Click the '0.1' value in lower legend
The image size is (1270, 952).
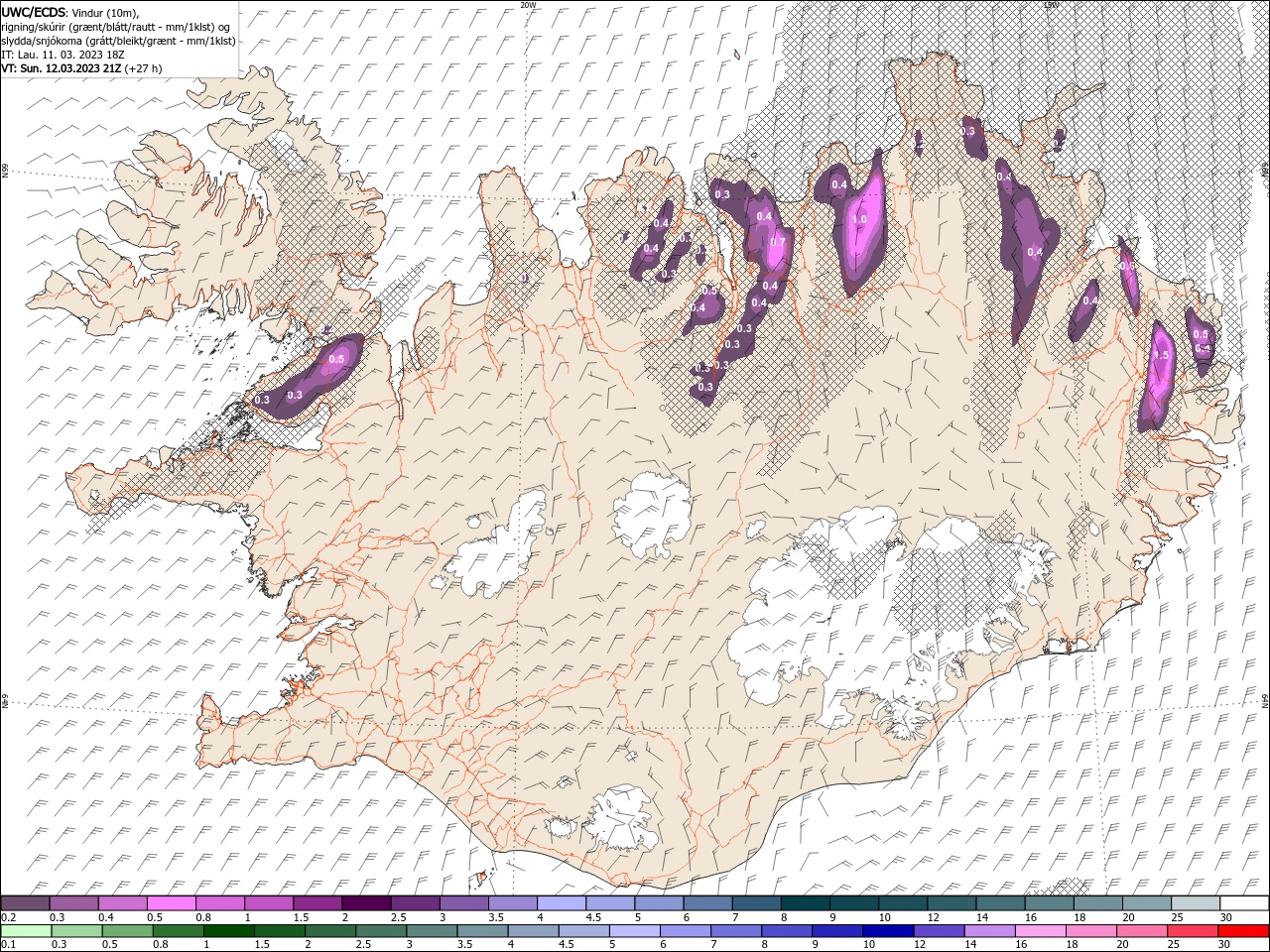coord(8,945)
